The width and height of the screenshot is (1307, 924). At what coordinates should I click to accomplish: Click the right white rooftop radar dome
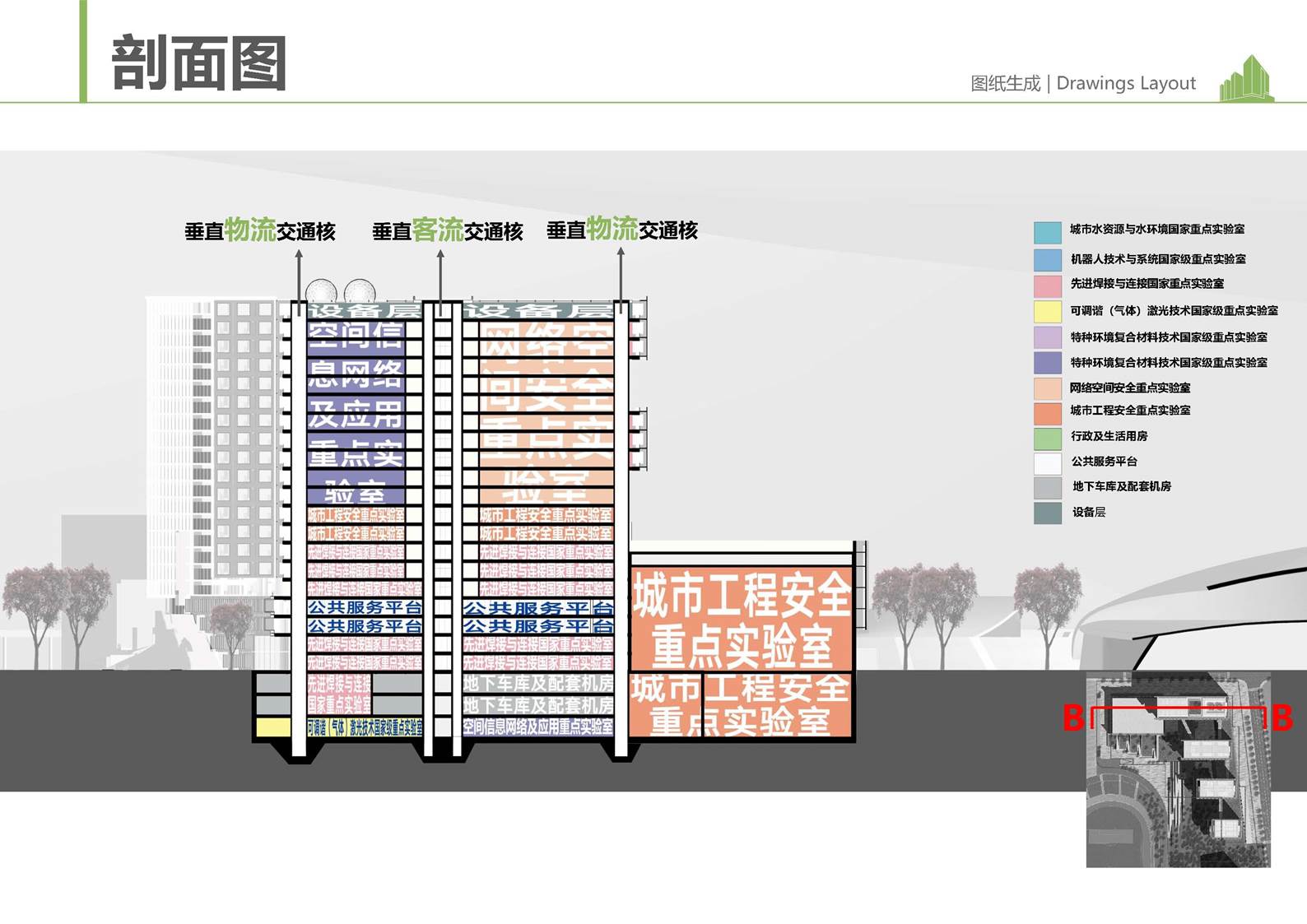point(360,291)
